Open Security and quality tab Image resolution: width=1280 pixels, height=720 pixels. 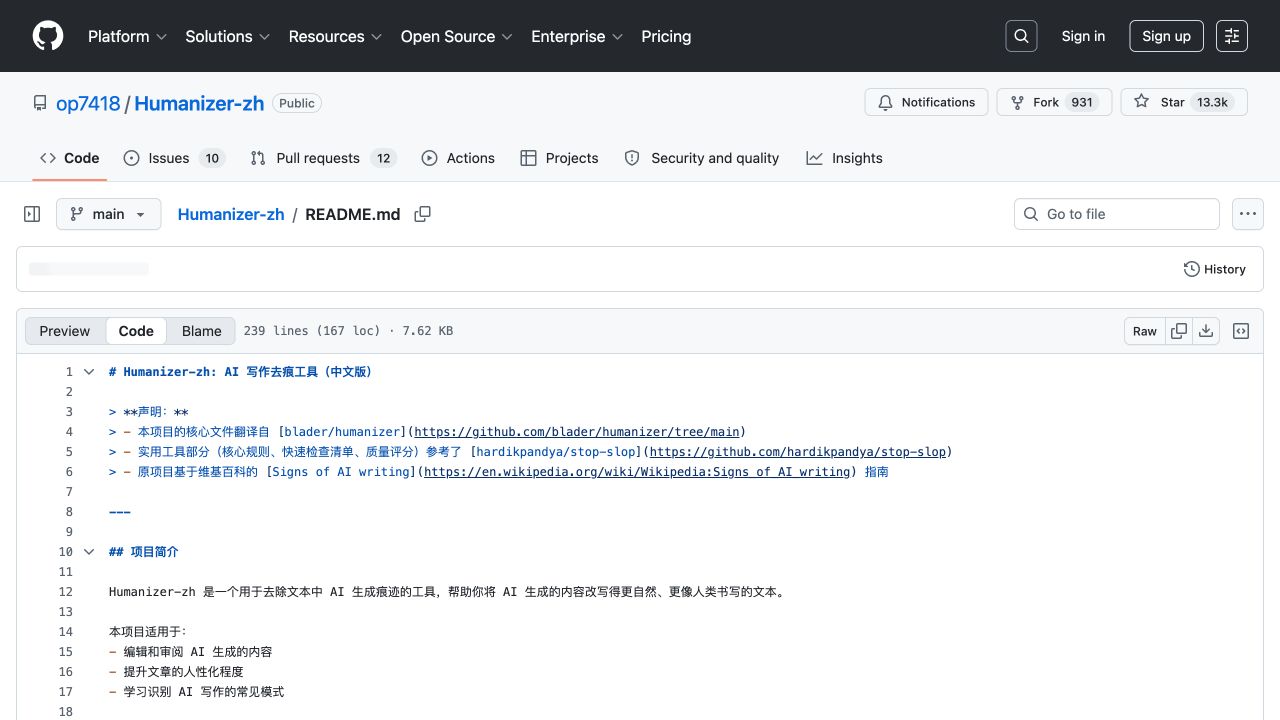click(x=701, y=158)
